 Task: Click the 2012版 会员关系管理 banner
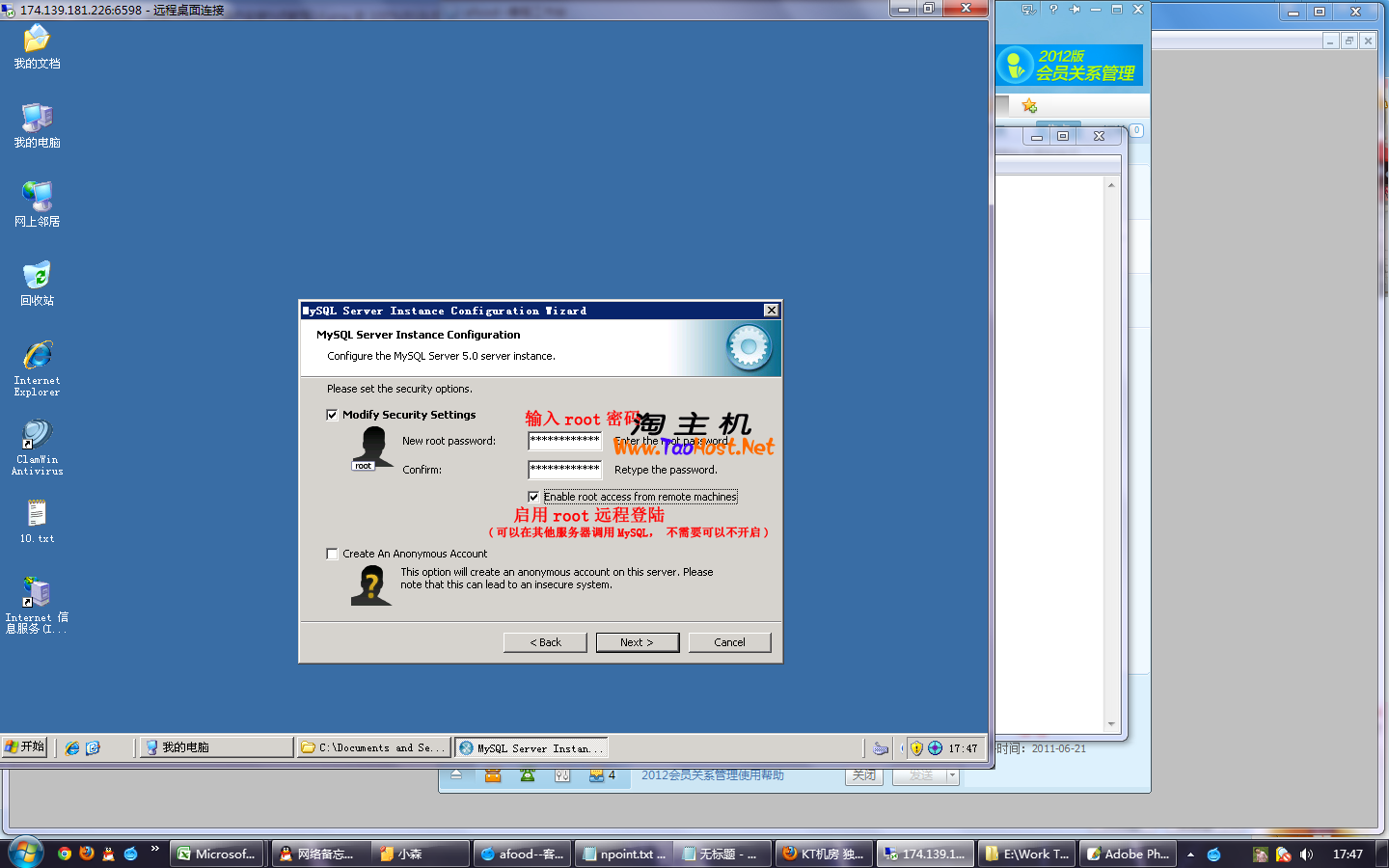(1070, 65)
